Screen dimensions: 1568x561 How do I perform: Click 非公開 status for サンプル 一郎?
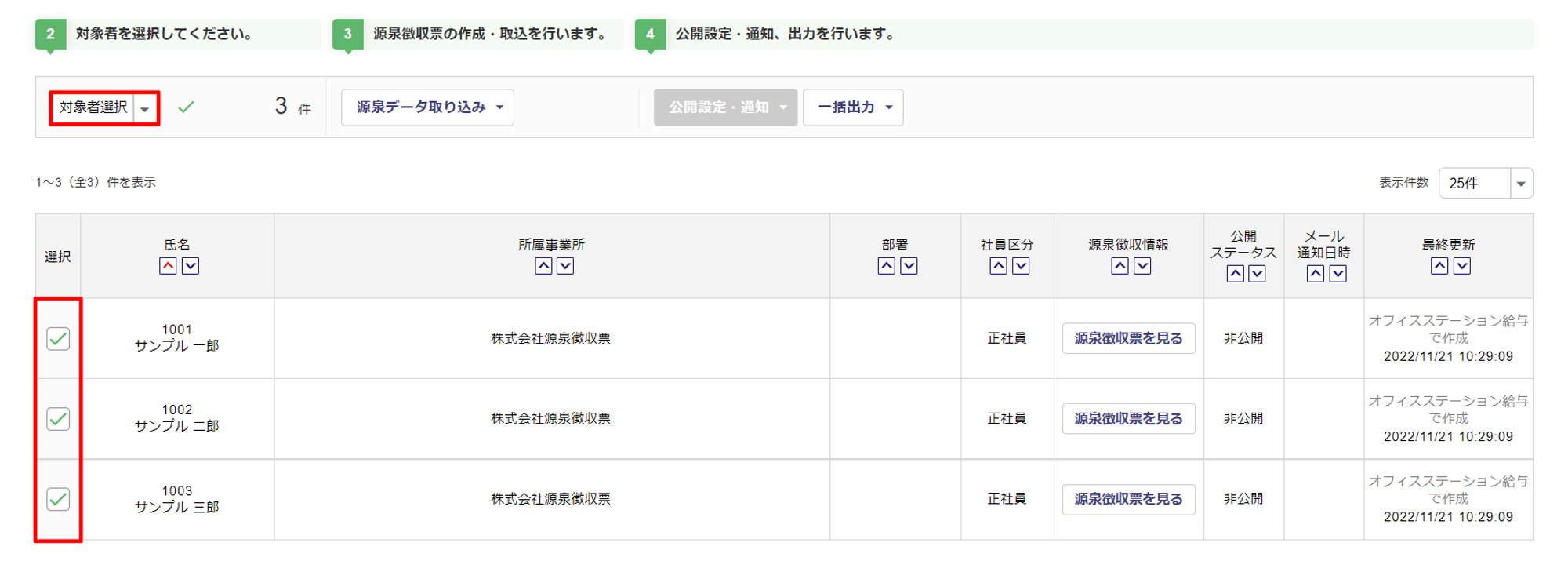[1243, 338]
